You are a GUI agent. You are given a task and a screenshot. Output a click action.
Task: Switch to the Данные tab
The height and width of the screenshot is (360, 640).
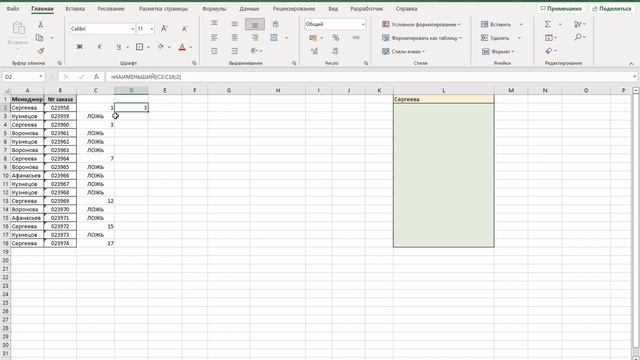[x=249, y=9]
